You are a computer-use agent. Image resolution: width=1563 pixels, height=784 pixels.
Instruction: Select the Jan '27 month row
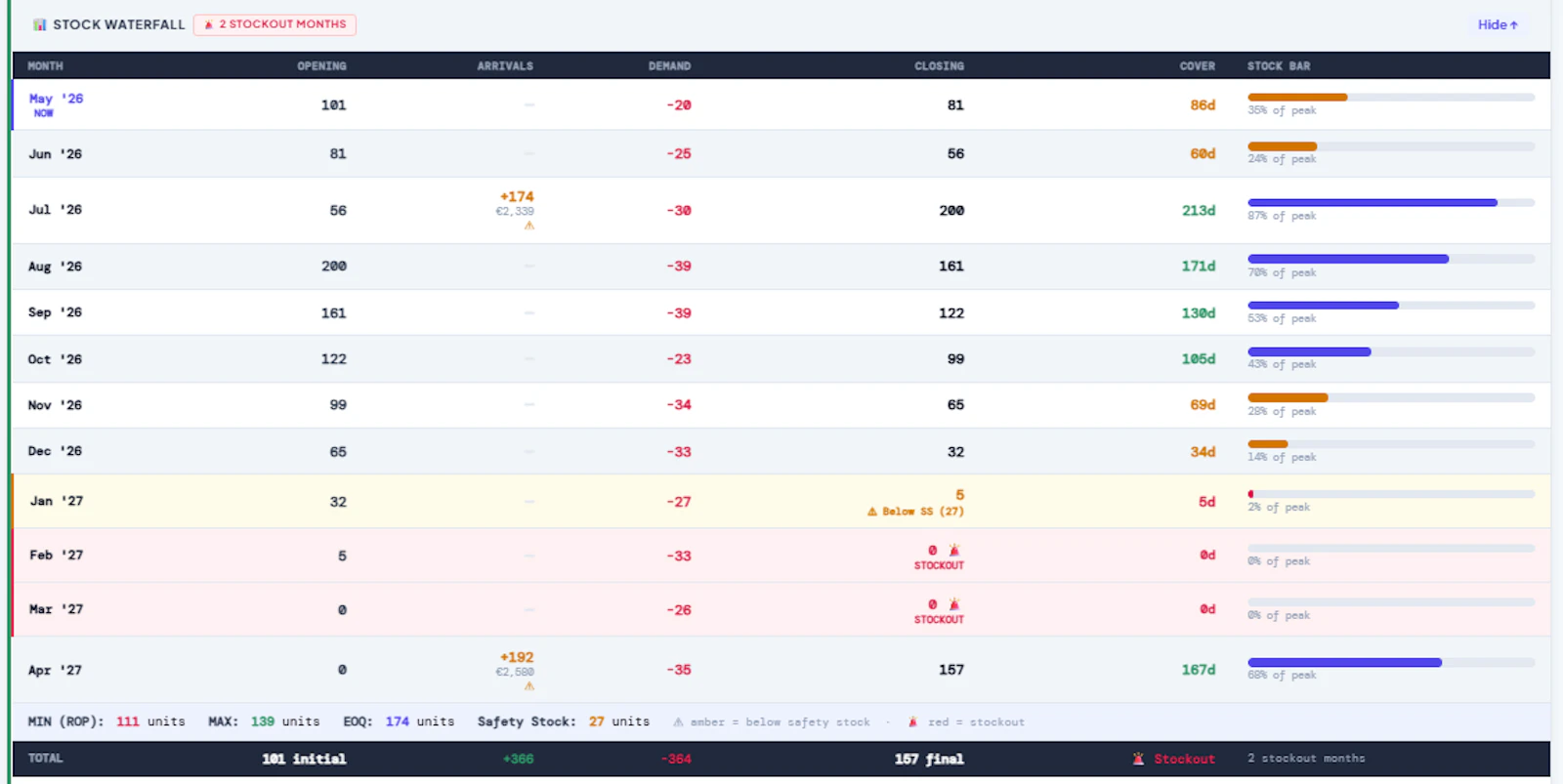click(x=781, y=501)
